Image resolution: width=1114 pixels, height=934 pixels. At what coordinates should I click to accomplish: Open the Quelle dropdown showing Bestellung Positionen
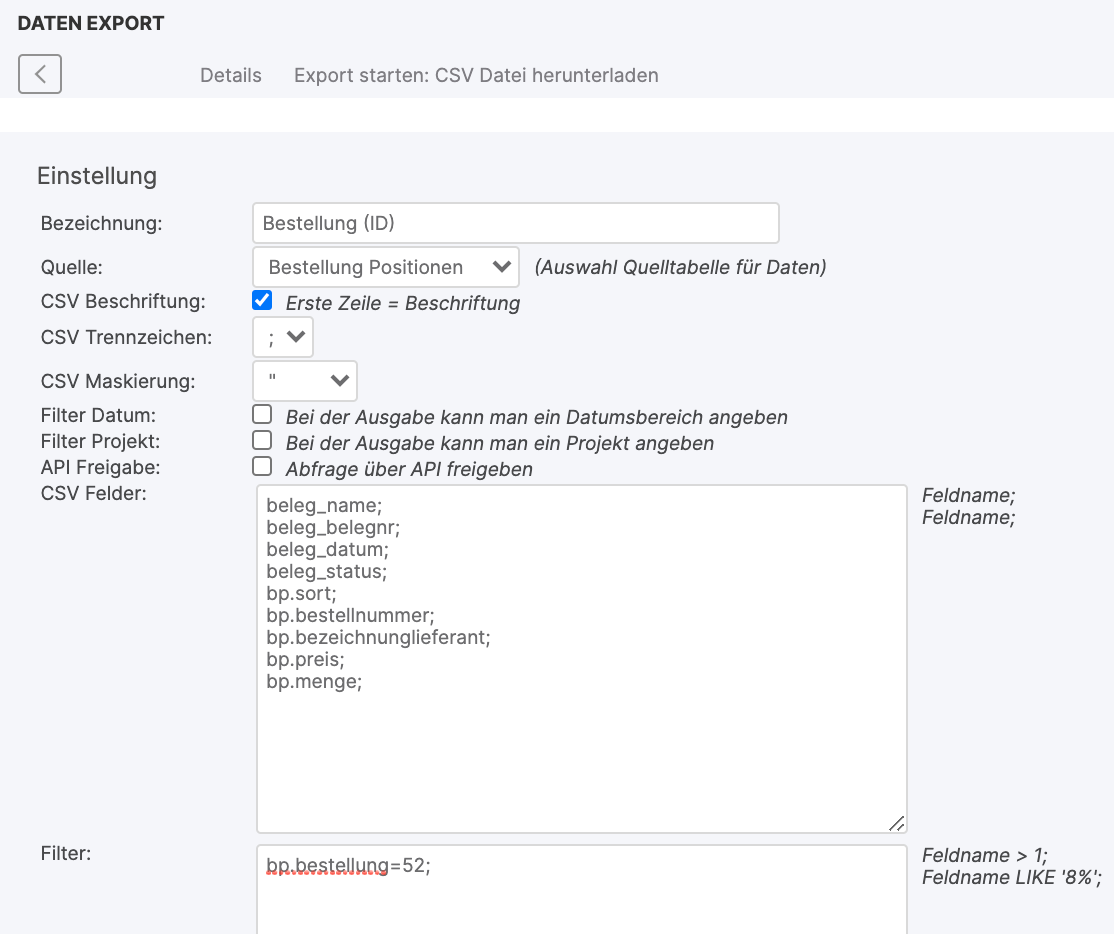pyautogui.click(x=386, y=267)
